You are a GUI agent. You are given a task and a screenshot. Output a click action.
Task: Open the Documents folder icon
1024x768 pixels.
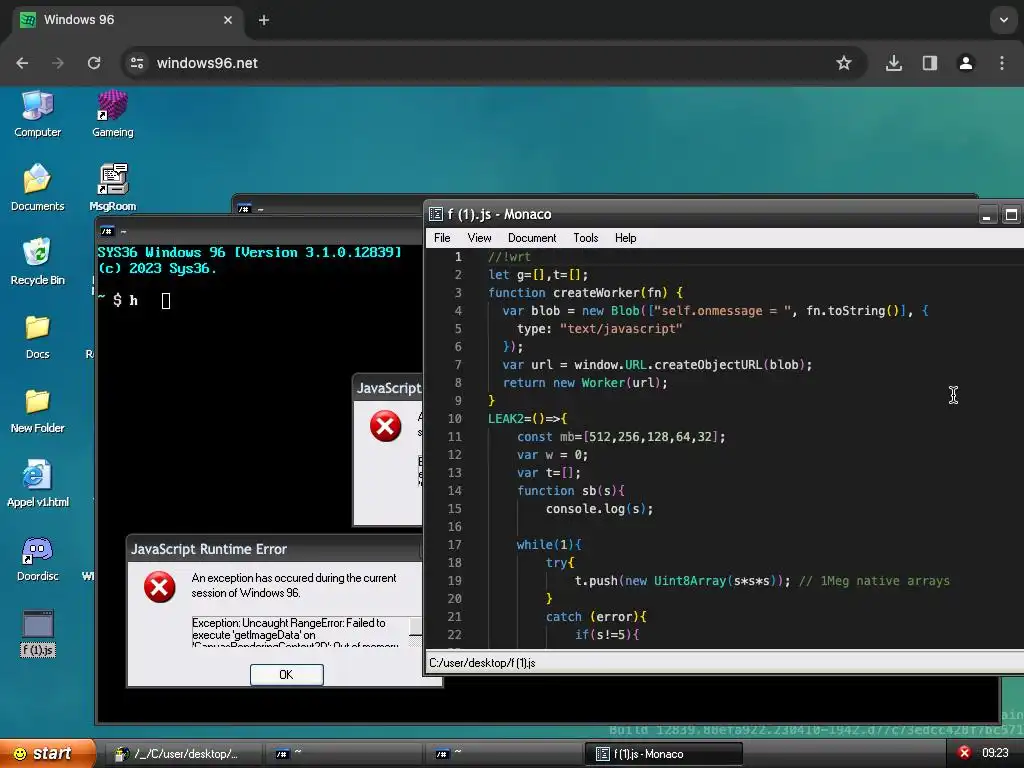tap(37, 188)
